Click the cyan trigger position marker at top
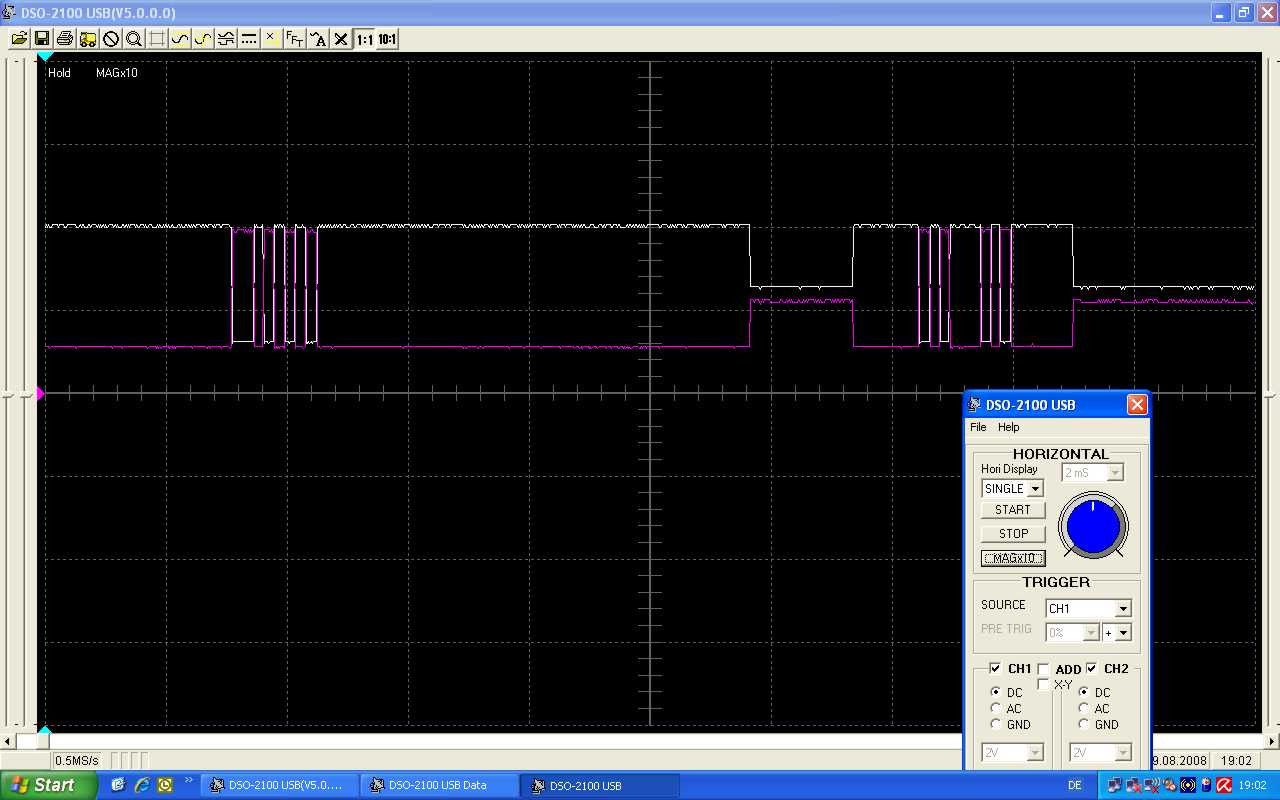 point(44,57)
